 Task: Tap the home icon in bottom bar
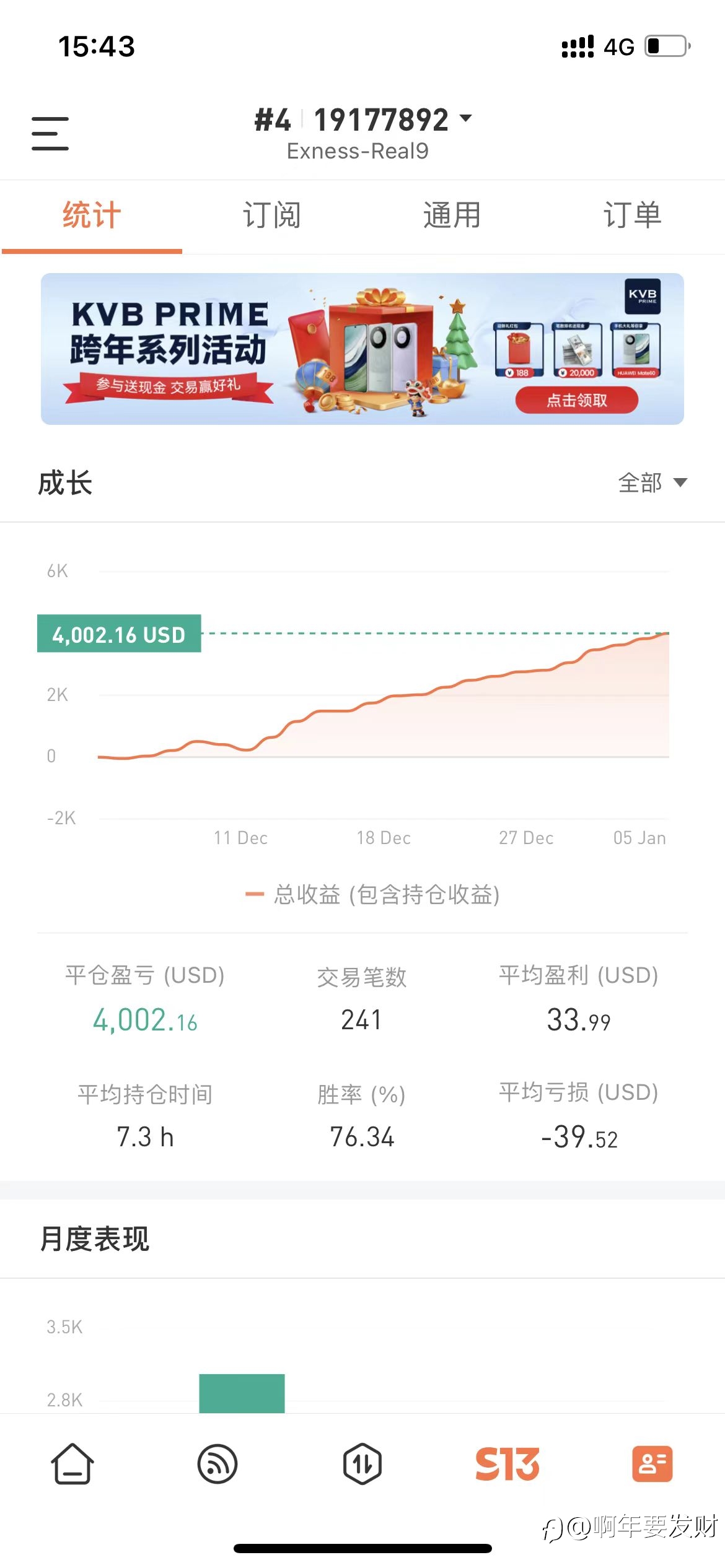[72, 1464]
